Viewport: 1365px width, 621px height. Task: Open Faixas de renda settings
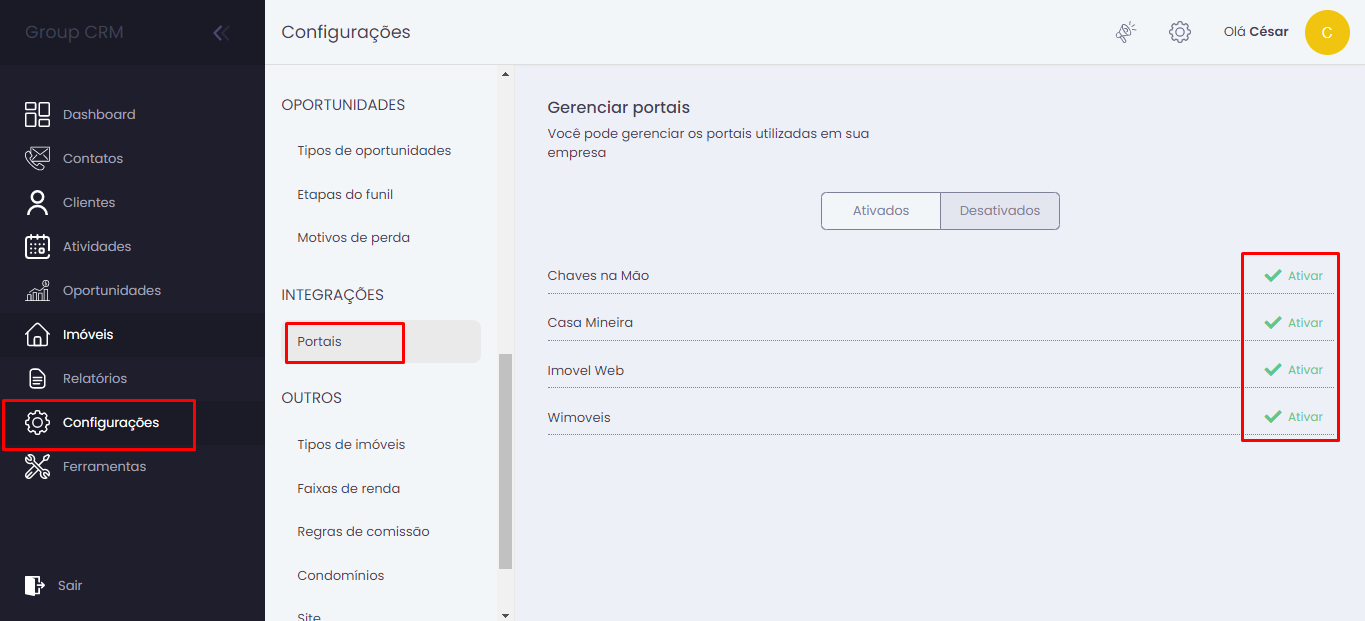(348, 489)
